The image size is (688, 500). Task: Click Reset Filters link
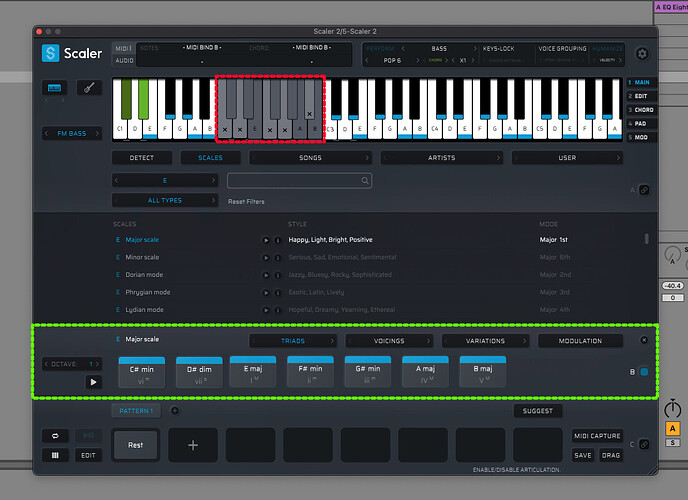(246, 202)
